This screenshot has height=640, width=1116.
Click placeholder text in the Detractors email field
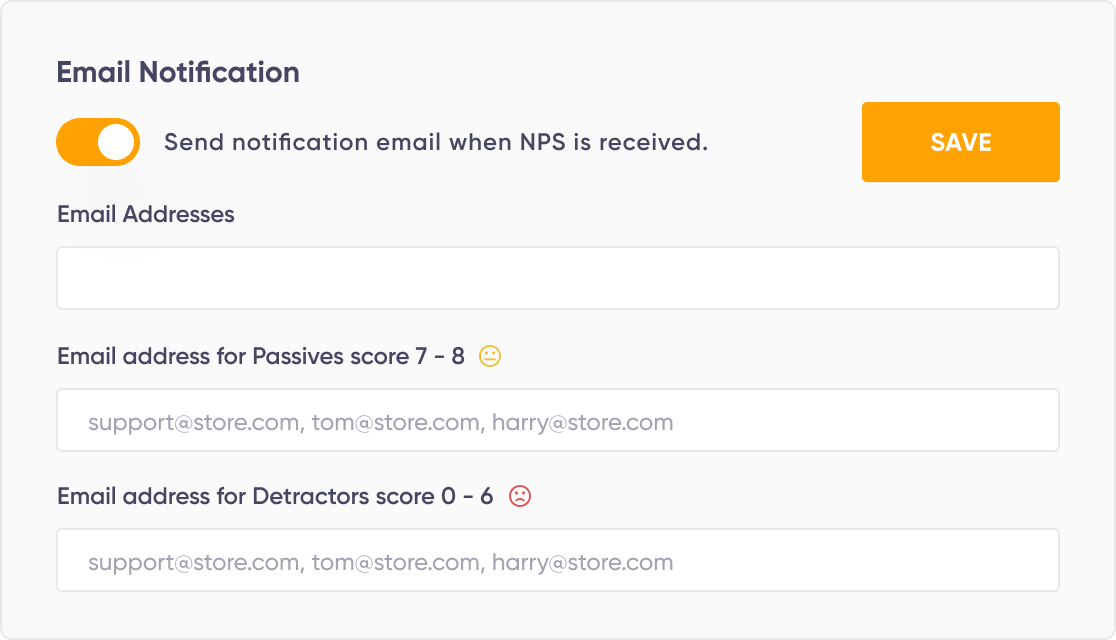click(381, 563)
